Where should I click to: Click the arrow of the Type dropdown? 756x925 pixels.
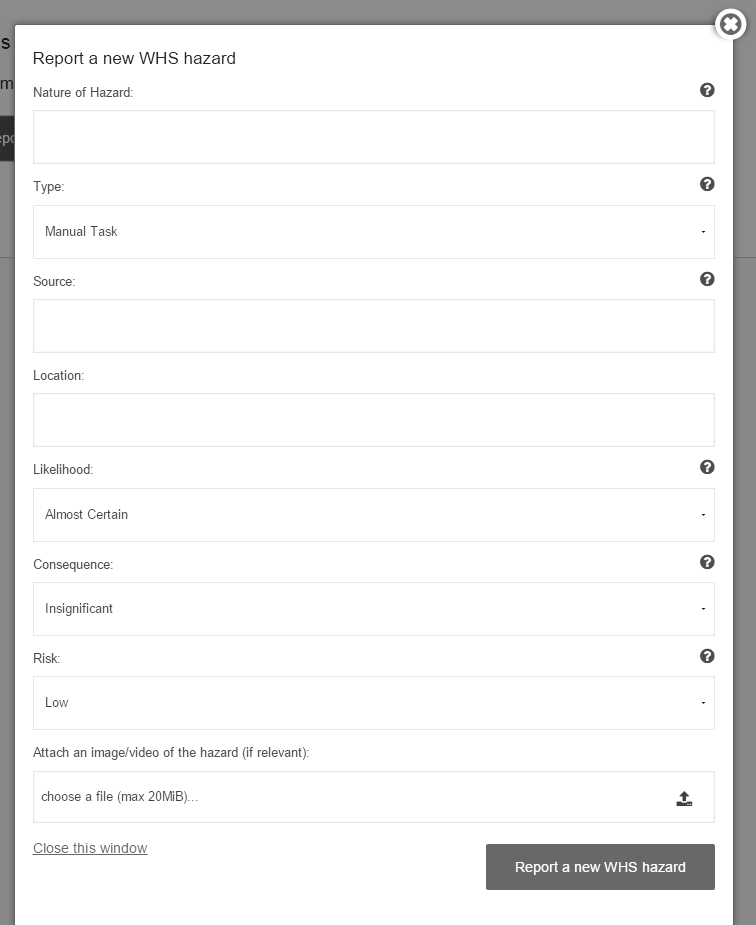tap(703, 232)
